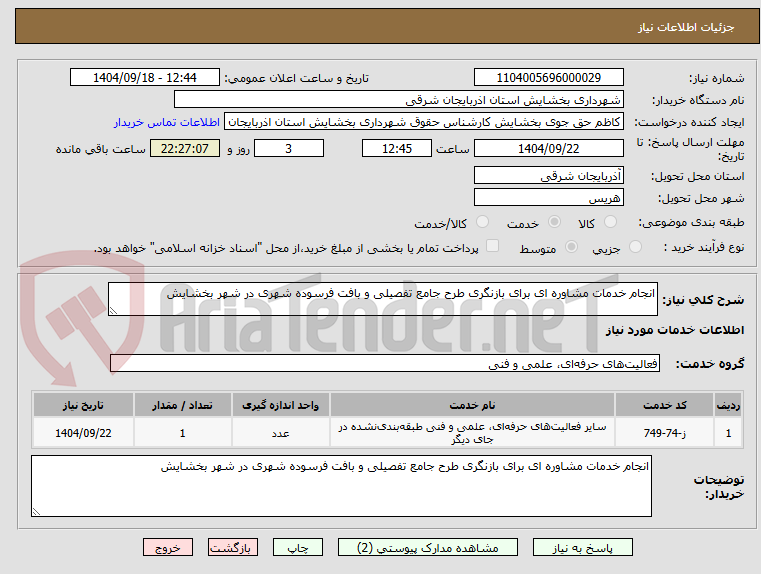Click the واحد اندازه گیری column header

281,405
